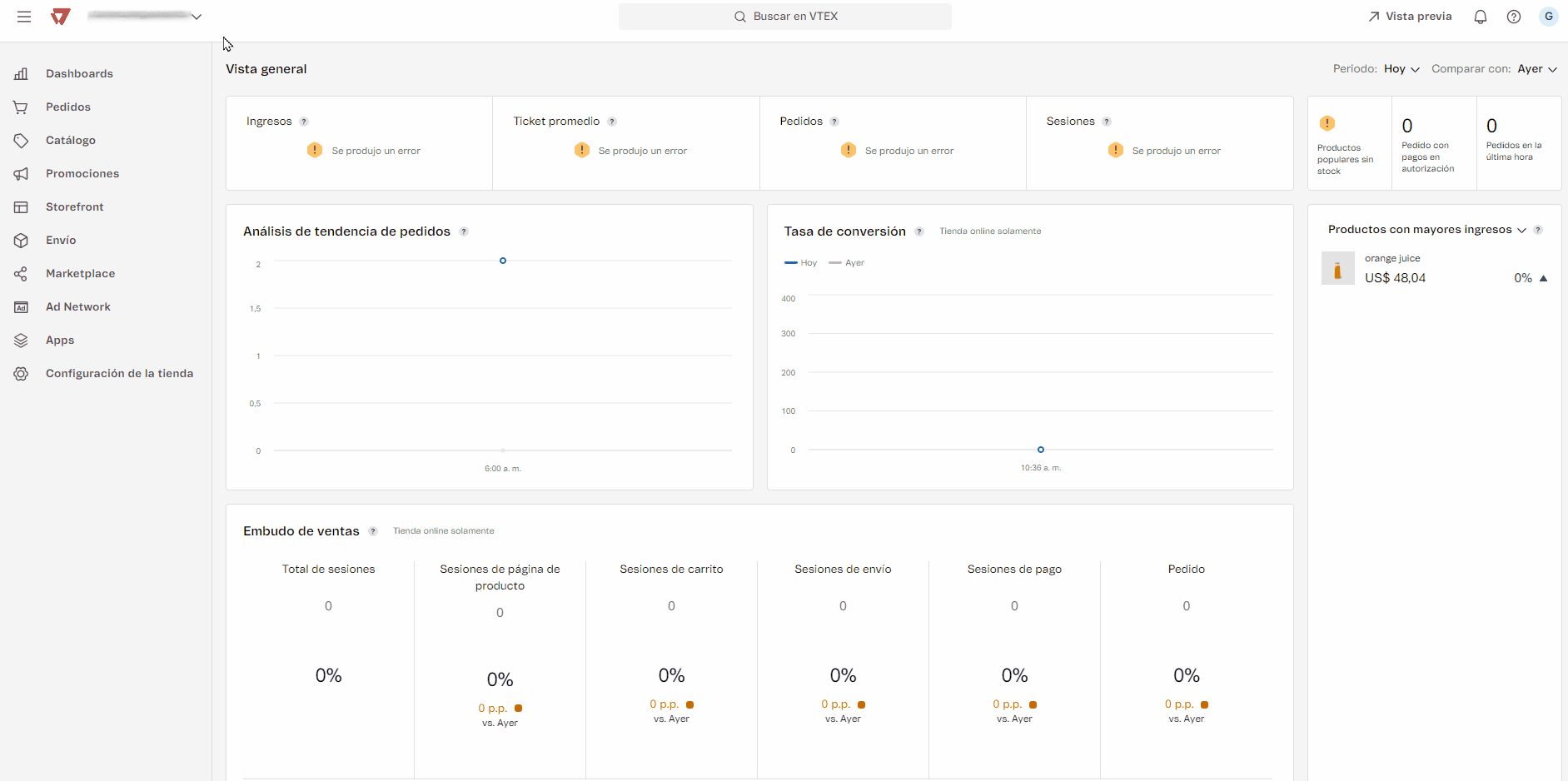Open Configuración de la tienda

[x=119, y=374]
